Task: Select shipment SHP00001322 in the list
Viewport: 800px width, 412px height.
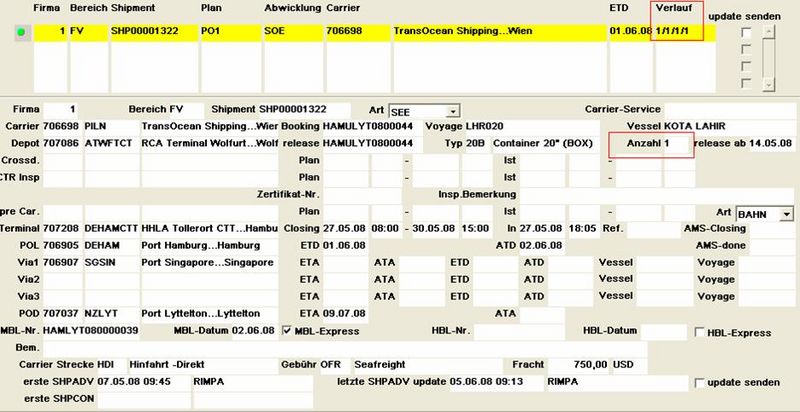Action: tap(155, 31)
